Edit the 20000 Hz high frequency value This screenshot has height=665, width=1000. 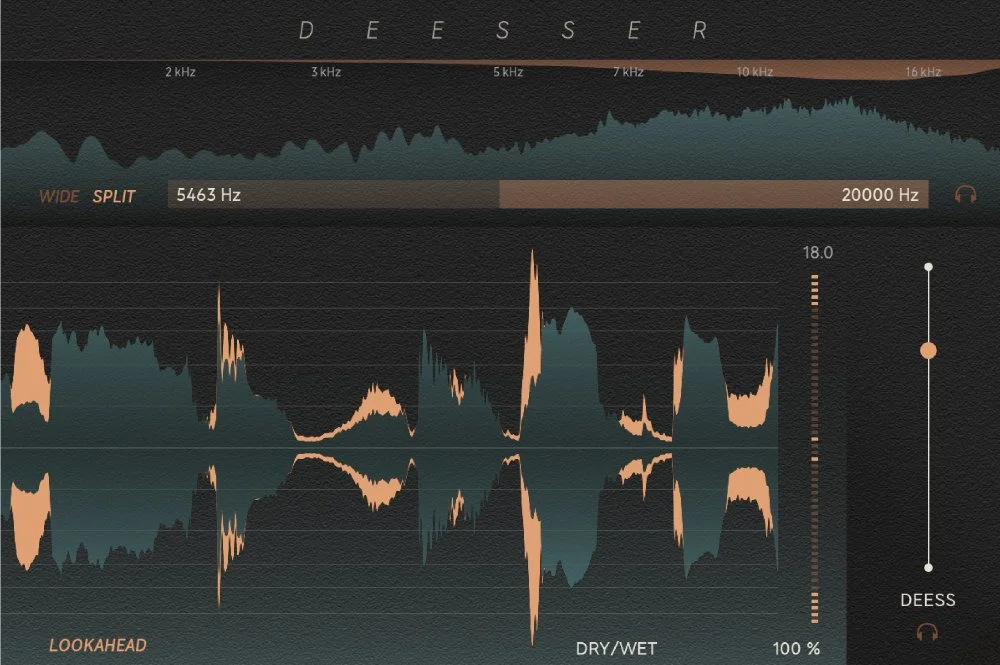coord(881,195)
